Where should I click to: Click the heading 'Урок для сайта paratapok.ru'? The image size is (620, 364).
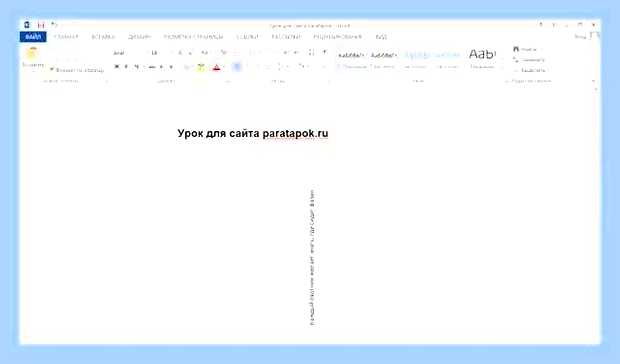[x=253, y=134]
